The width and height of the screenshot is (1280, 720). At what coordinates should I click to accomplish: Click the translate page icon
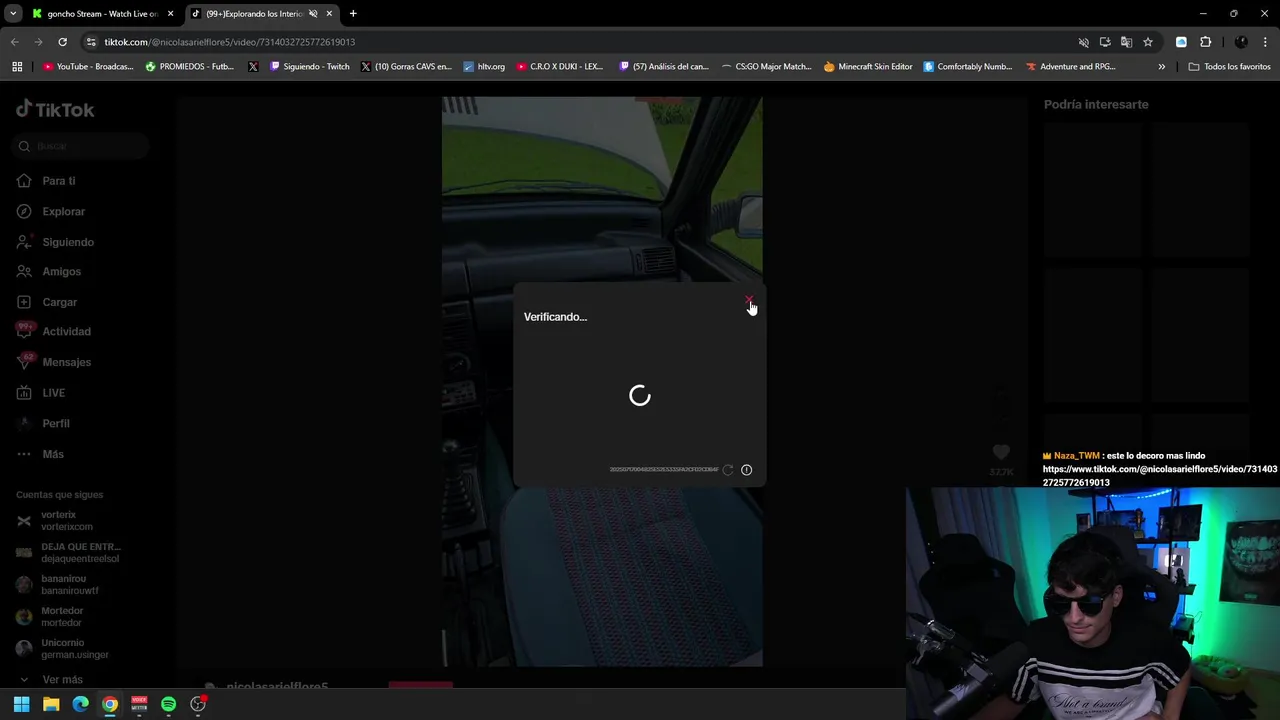1126,42
